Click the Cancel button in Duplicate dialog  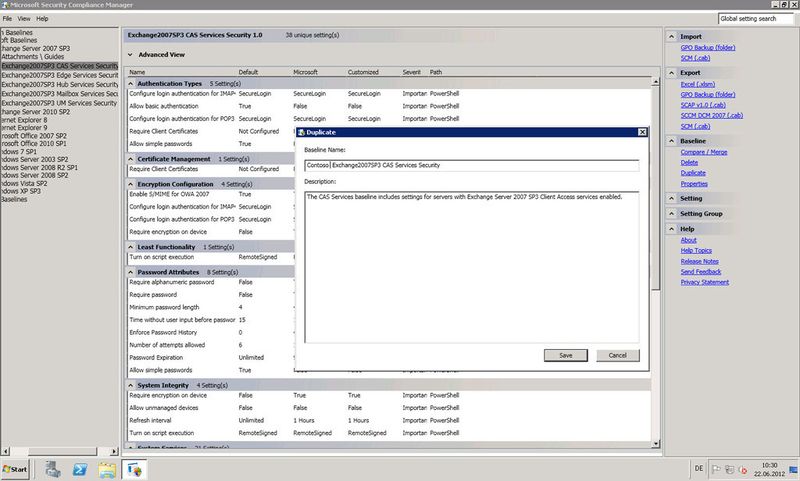pos(617,356)
